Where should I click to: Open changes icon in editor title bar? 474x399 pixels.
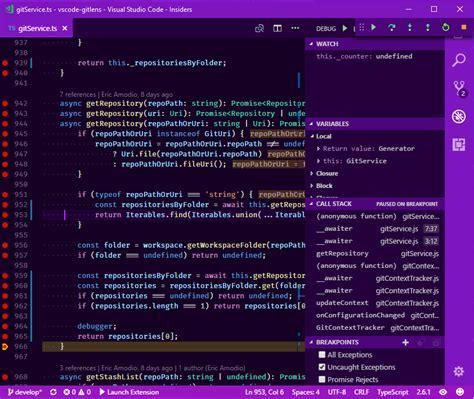point(259,28)
